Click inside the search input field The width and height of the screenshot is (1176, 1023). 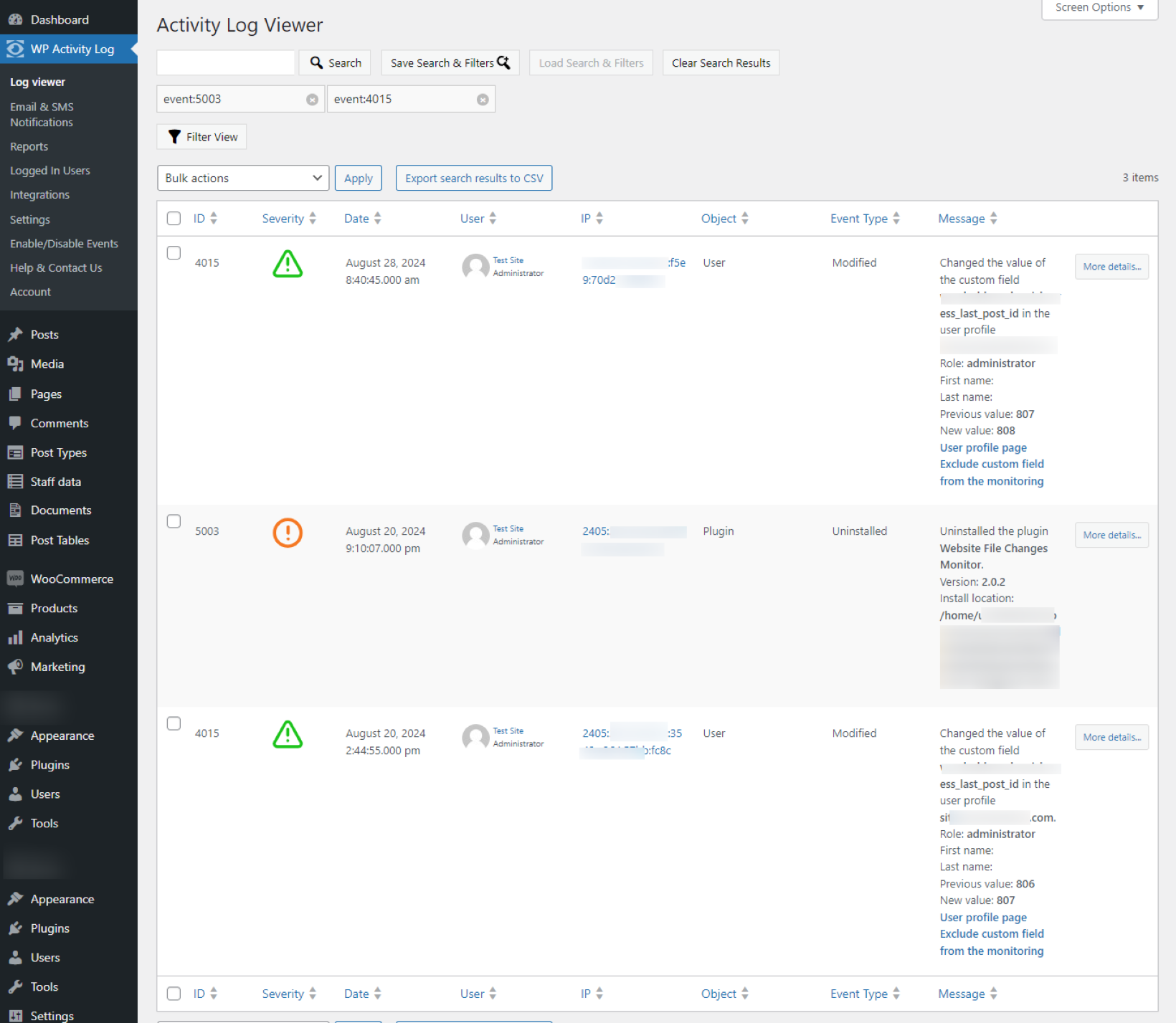point(225,62)
